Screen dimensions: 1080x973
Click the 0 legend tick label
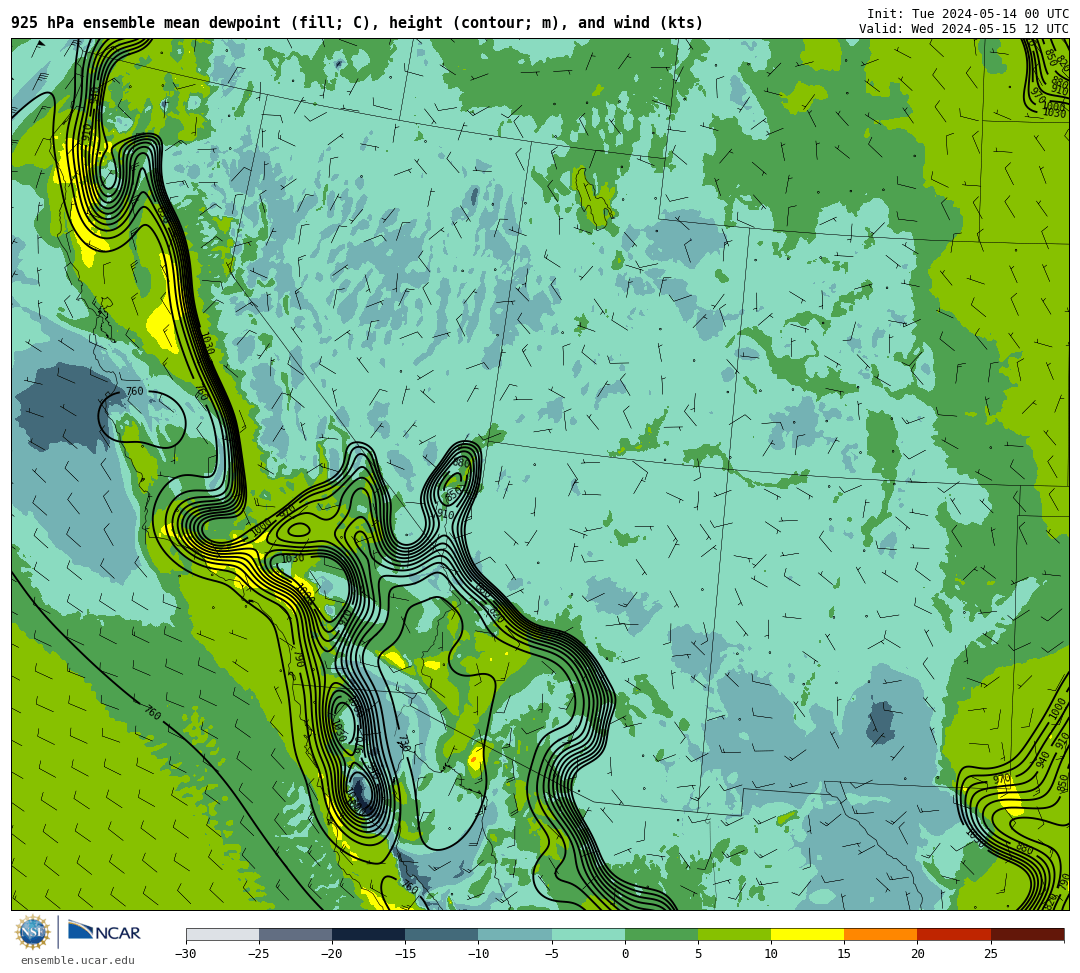(625, 954)
